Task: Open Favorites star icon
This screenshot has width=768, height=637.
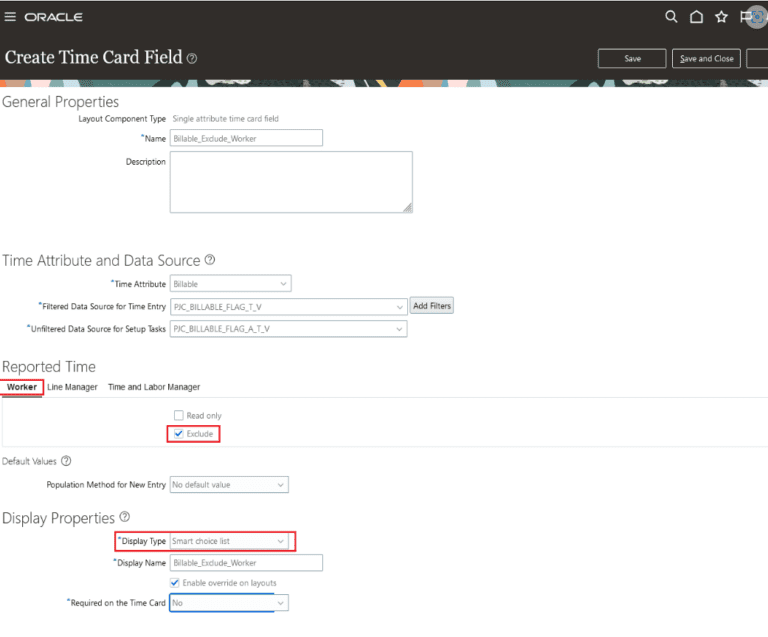Action: (x=721, y=17)
